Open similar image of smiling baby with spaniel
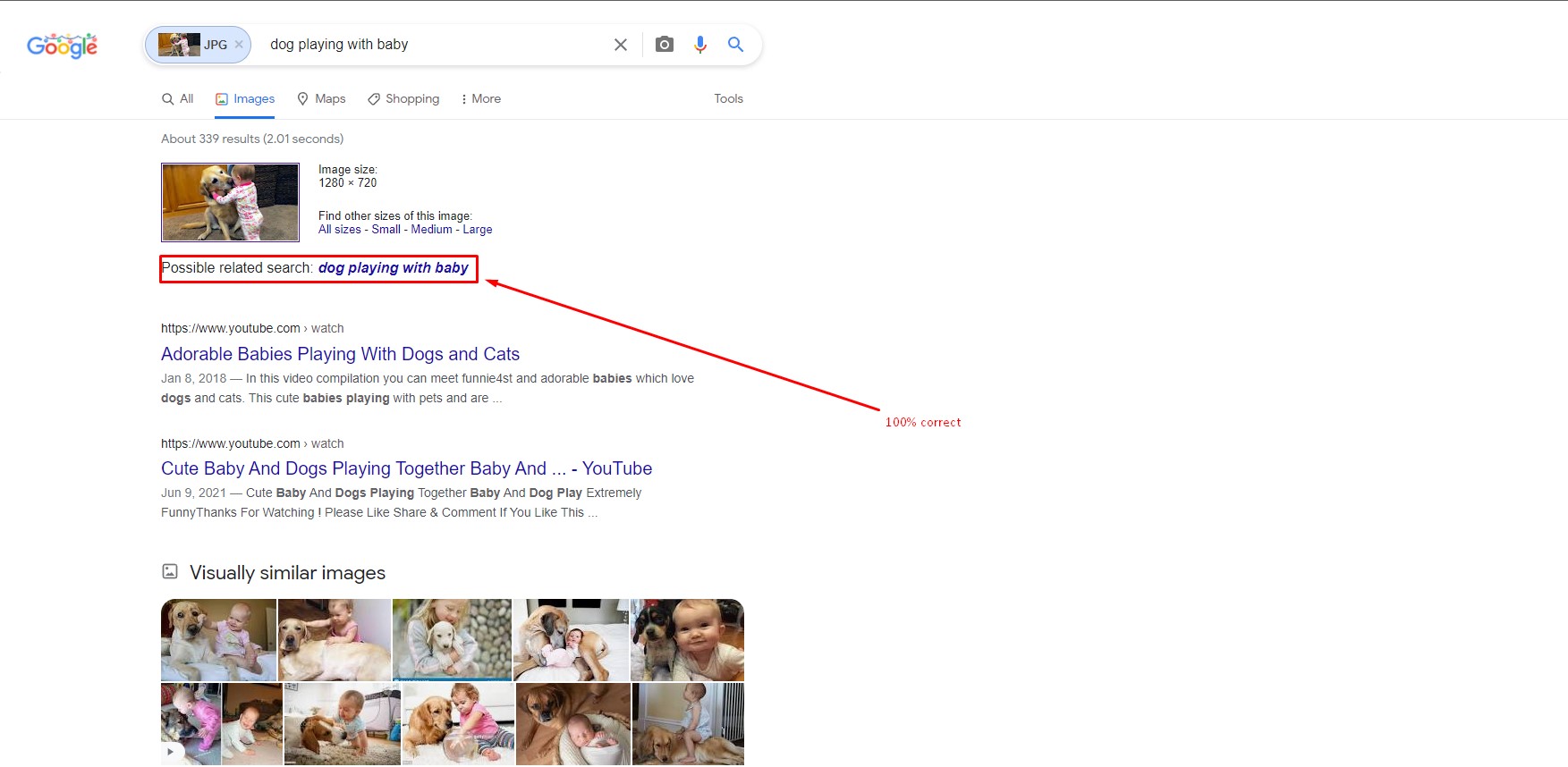The height and width of the screenshot is (767, 1568). 687,640
